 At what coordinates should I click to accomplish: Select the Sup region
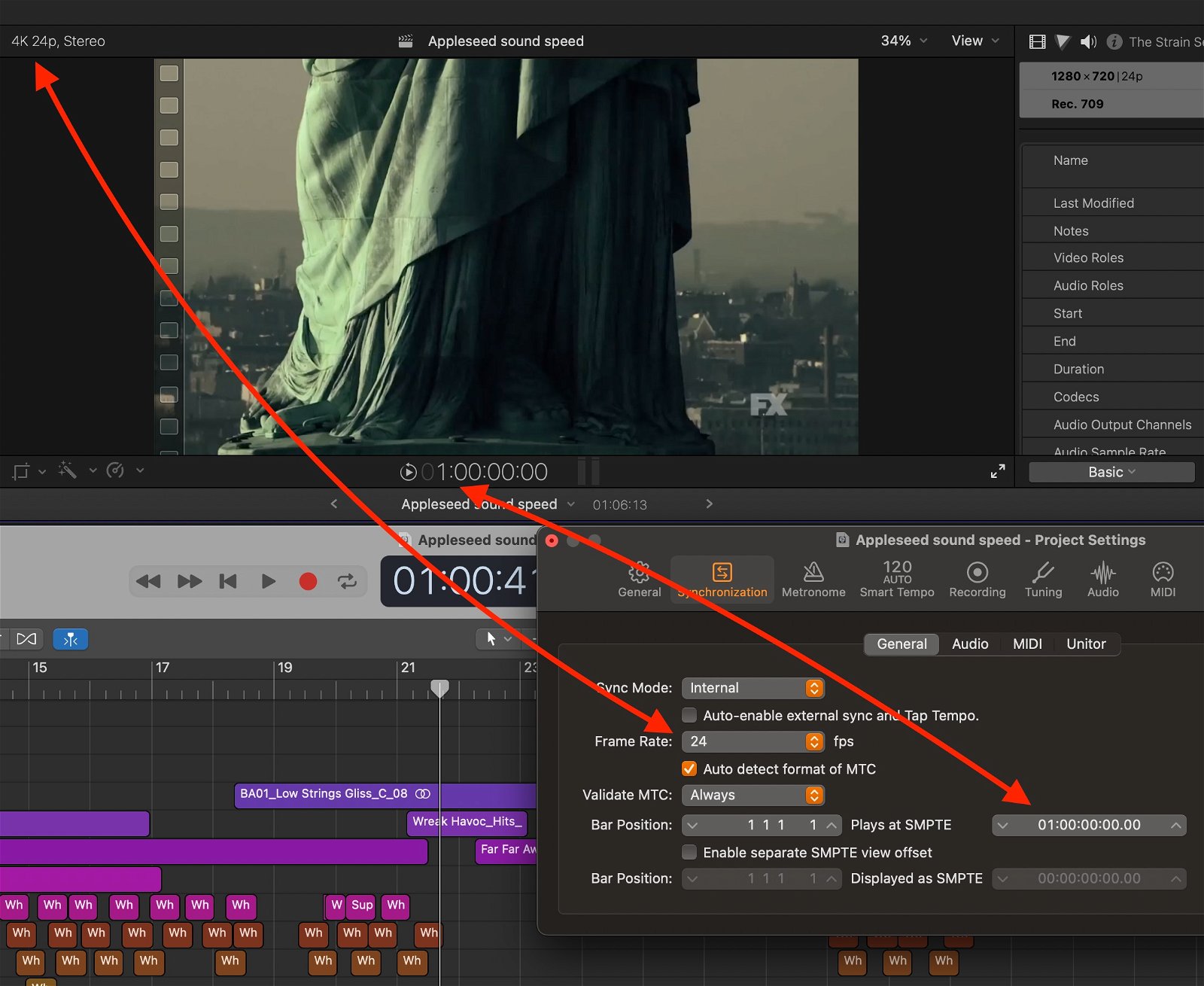[362, 905]
